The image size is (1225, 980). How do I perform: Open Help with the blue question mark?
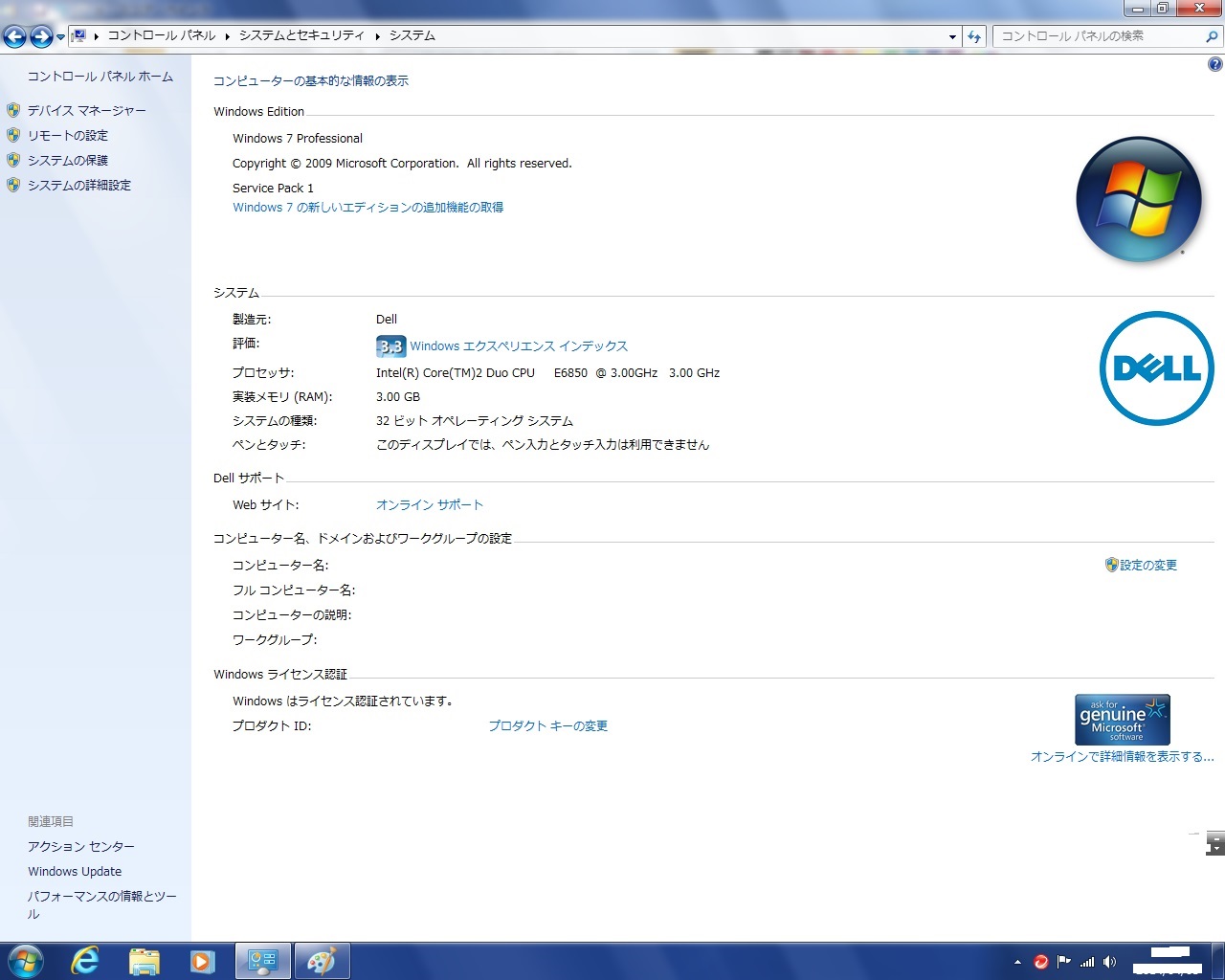(x=1214, y=65)
